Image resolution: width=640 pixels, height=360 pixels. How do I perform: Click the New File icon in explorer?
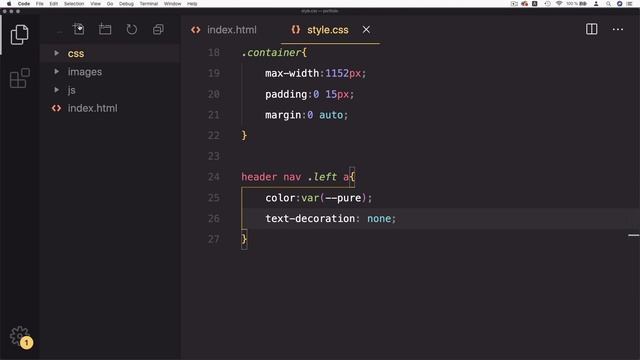[x=78, y=29]
